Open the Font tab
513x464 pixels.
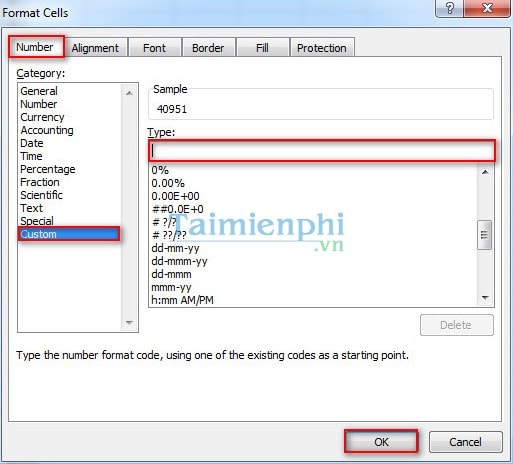(154, 48)
